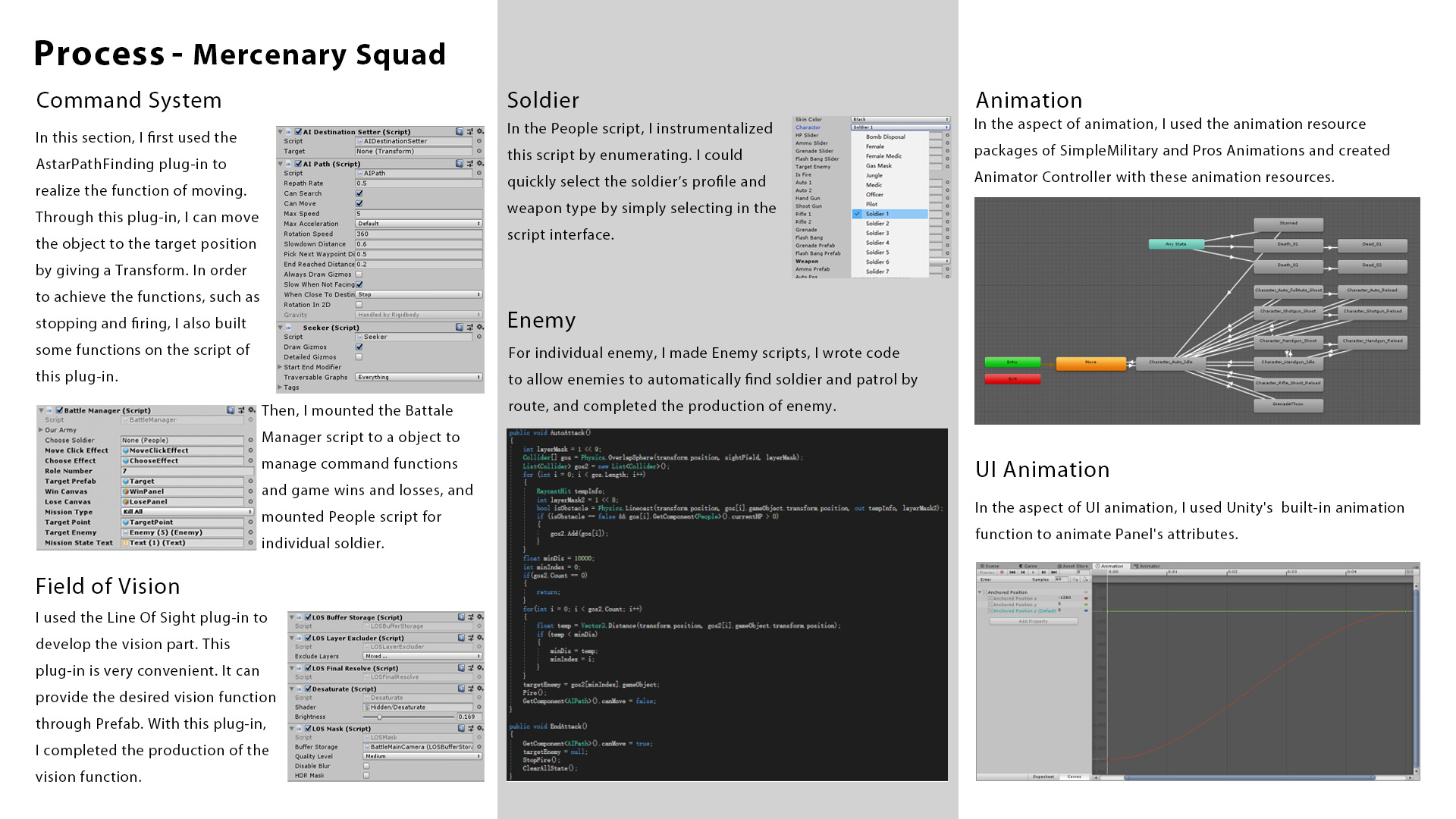Enable Rotation In 2D checkbox
Screen dimensions: 1456x819
[359, 305]
